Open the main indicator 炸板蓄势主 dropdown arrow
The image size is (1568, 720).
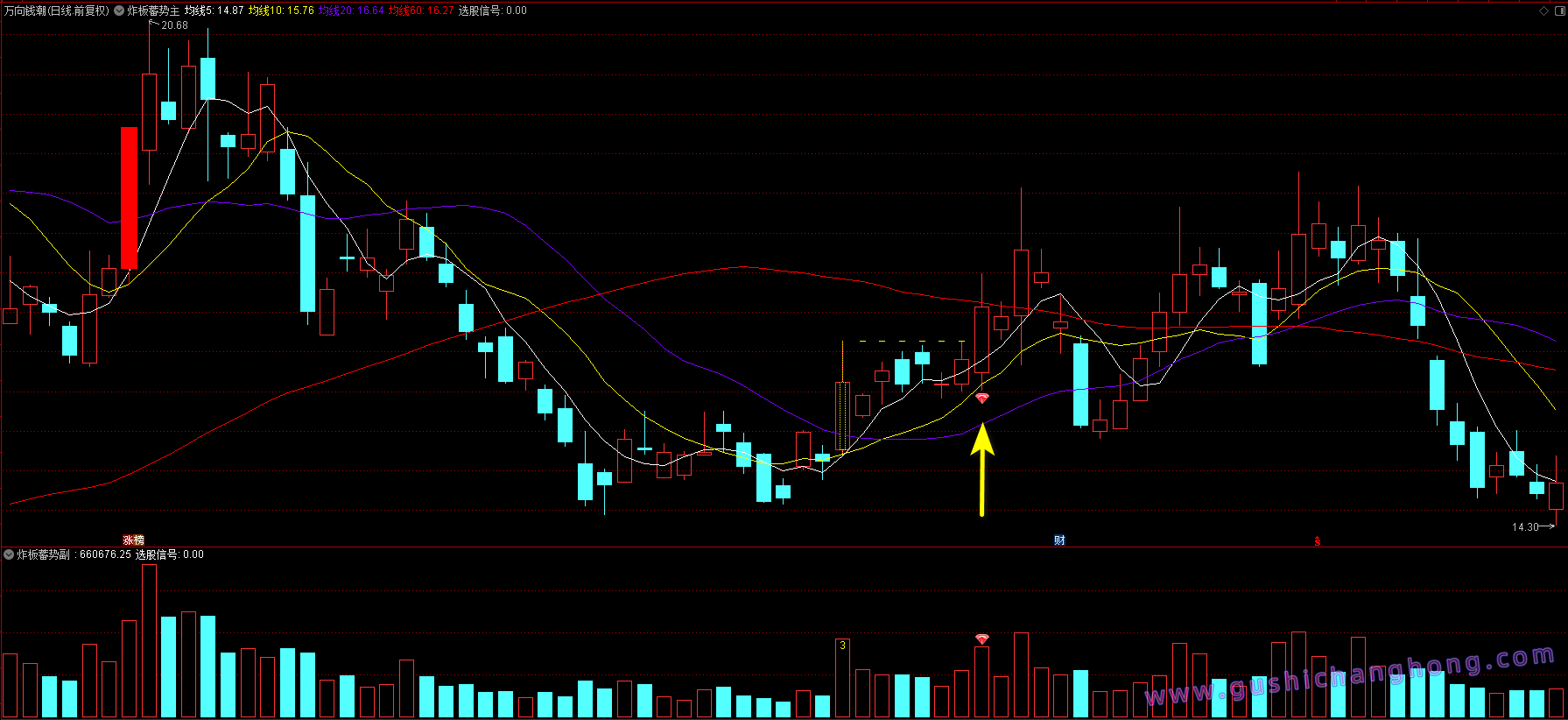click(119, 11)
